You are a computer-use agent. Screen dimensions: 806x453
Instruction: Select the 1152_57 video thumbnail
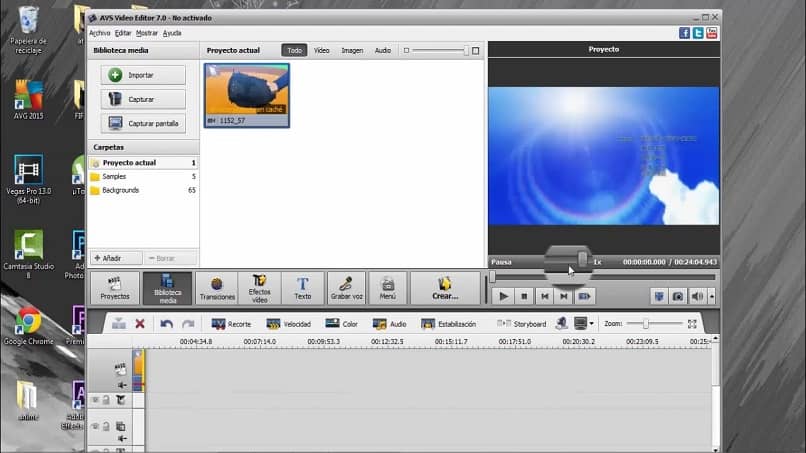point(247,95)
